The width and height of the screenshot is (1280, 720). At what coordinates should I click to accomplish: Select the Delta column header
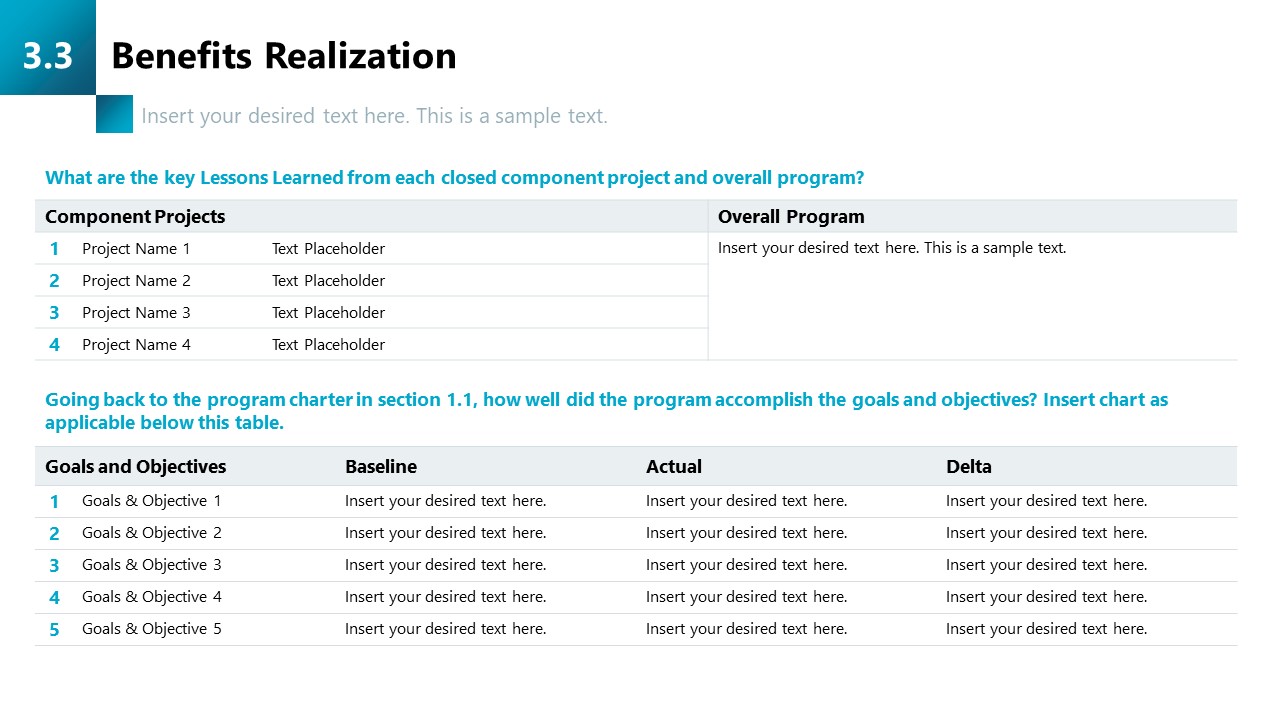click(969, 467)
